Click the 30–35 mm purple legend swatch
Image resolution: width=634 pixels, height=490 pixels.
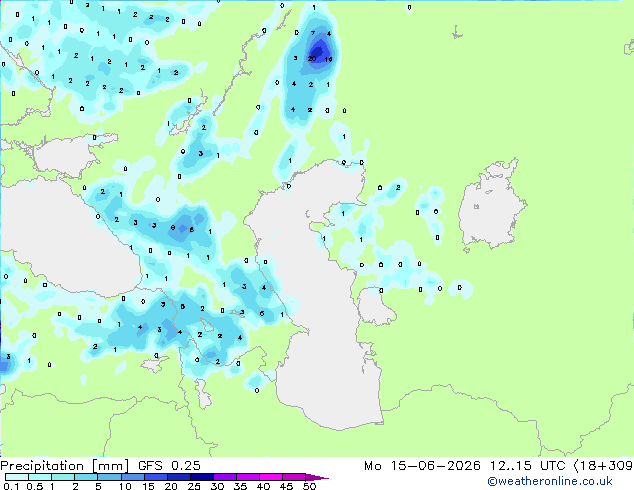click(x=224, y=477)
